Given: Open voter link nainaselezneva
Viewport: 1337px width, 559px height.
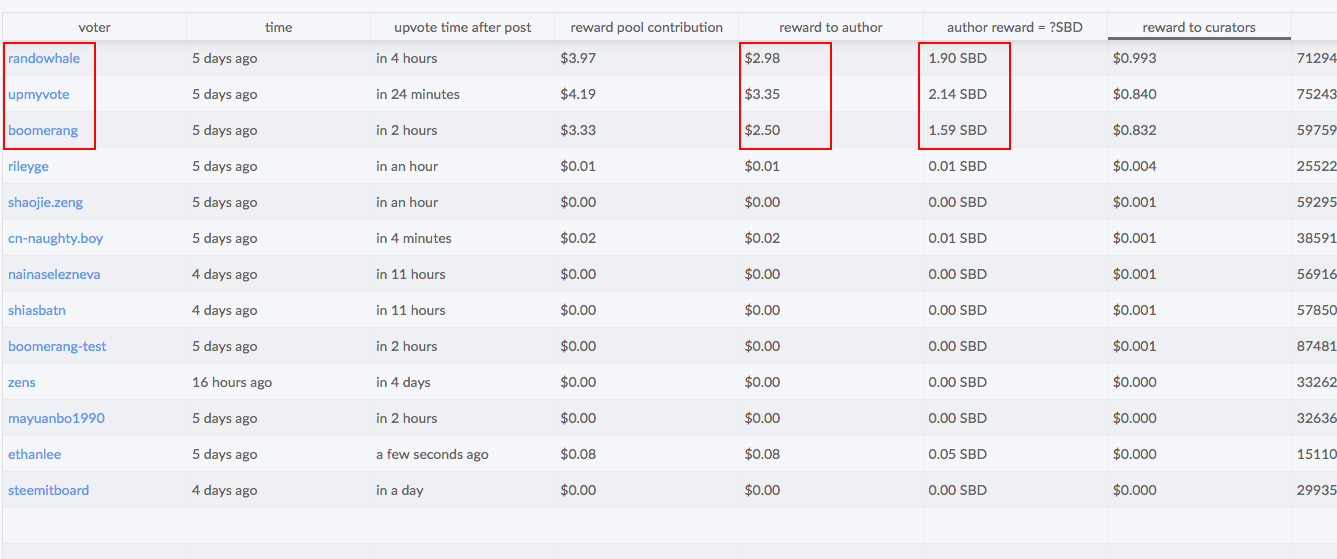Looking at the screenshot, I should click(x=54, y=274).
